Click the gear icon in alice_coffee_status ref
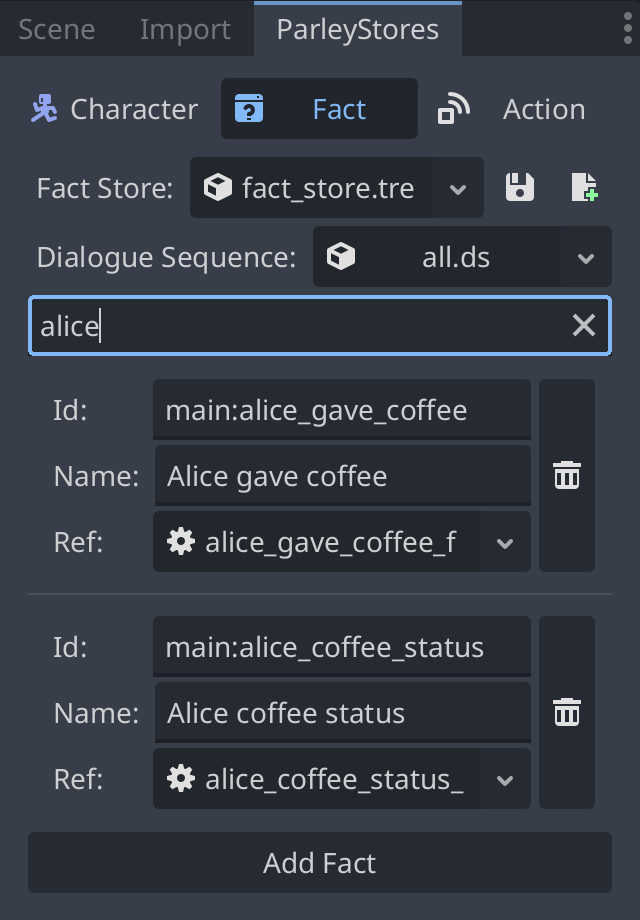 coord(181,779)
